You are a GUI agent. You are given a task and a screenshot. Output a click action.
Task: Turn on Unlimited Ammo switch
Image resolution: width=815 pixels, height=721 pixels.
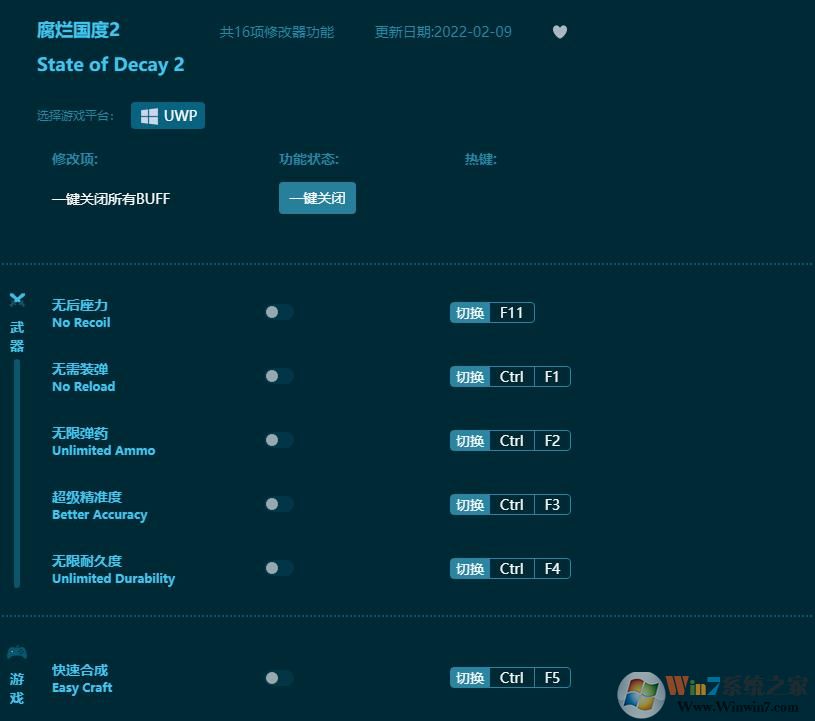pyautogui.click(x=280, y=440)
